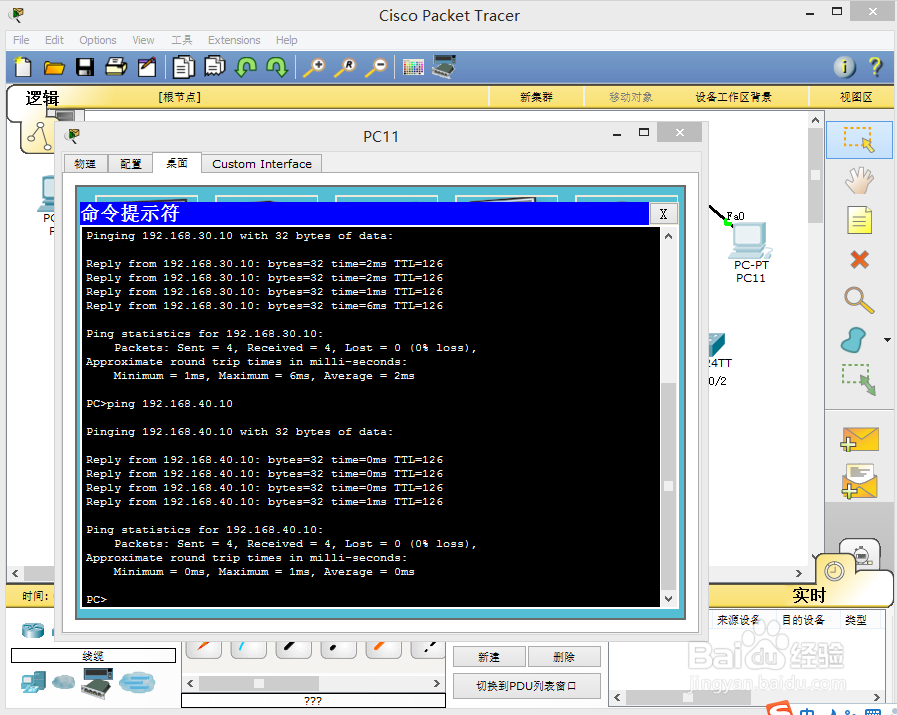897x715 pixels.
Task: Click the 根节点 navigation label
Action: click(x=180, y=97)
